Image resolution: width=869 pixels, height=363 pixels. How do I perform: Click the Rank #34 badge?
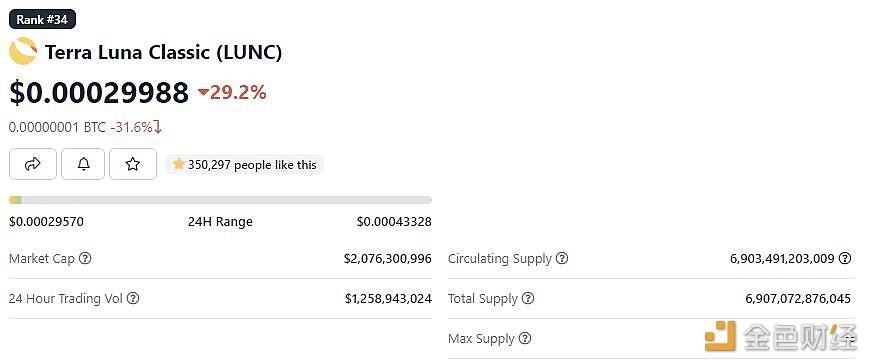tap(42, 19)
